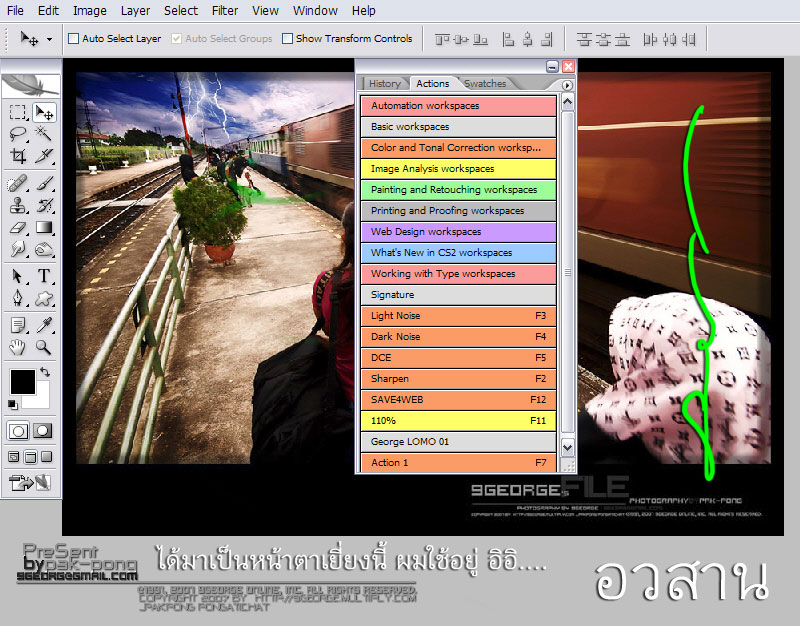Screen dimensions: 800x626
Task: Open the Window menu
Action: 315,10
